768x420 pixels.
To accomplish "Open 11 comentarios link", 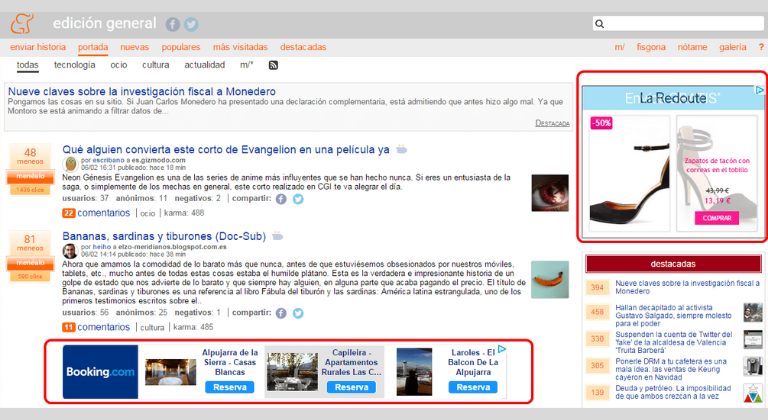I will pyautogui.click(x=96, y=327).
